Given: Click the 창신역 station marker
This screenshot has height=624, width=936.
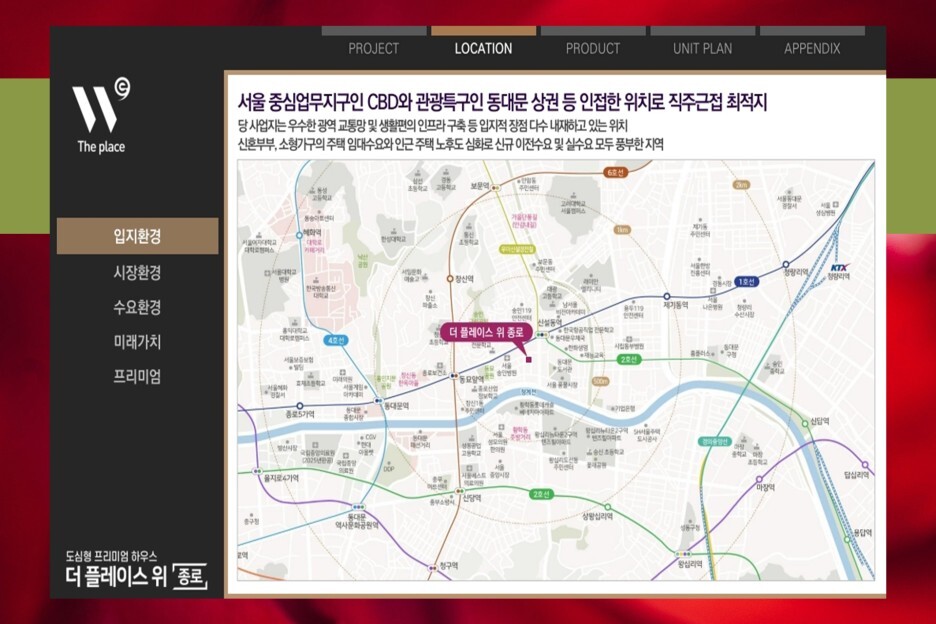Looking at the screenshot, I should (451, 279).
